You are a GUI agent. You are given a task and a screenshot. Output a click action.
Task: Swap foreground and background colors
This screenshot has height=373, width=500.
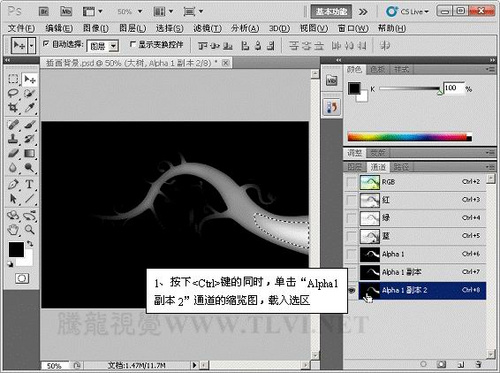(x=30, y=244)
